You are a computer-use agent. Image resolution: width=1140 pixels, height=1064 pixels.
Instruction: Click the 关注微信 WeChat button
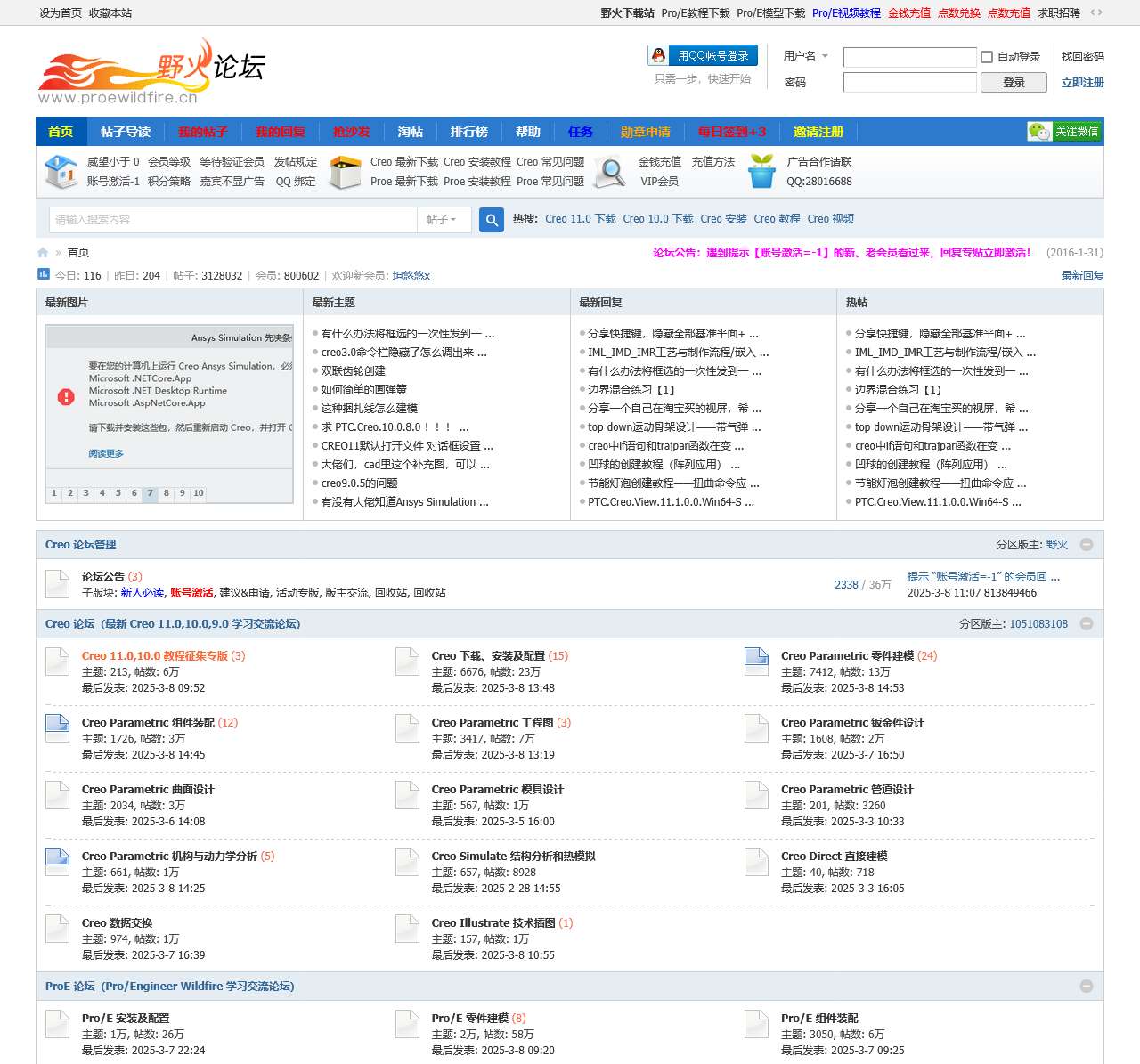coord(1063,132)
